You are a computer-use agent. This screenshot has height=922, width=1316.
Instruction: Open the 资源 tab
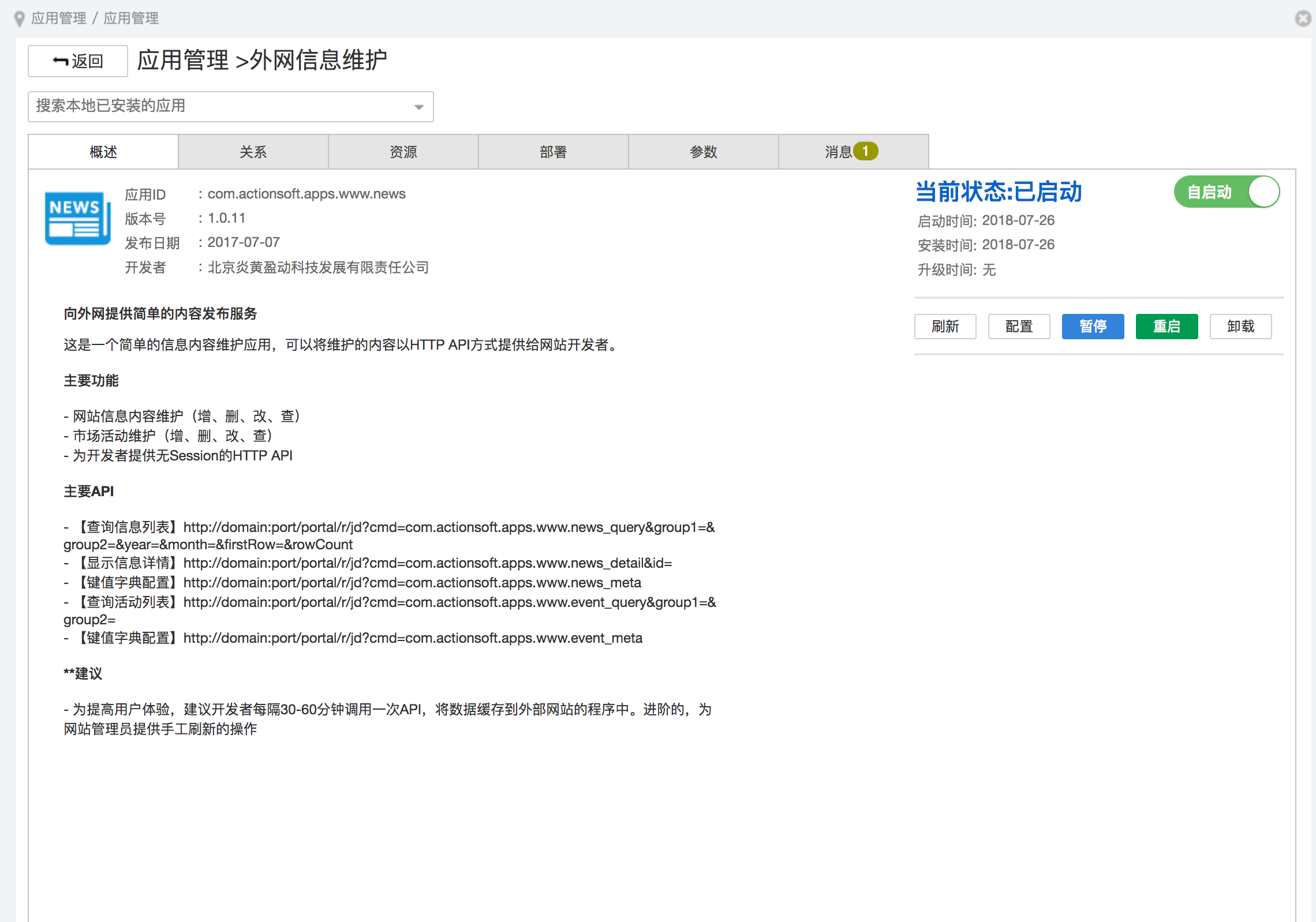click(403, 152)
